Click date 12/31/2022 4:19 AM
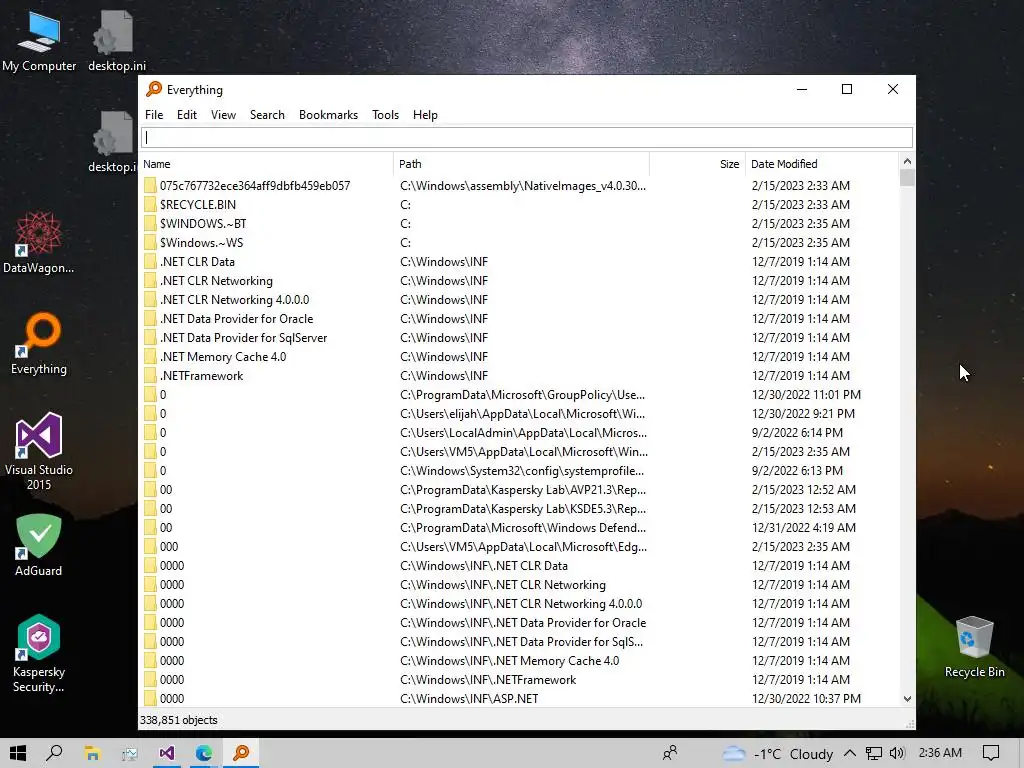This screenshot has height=768, width=1024. 804,528
